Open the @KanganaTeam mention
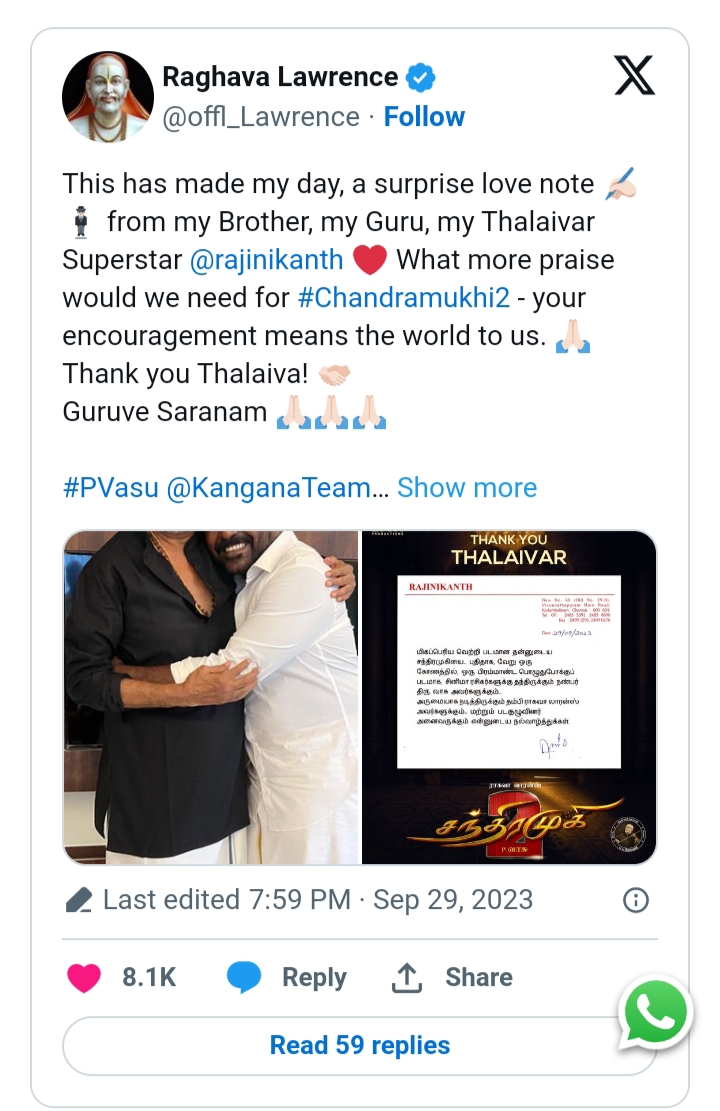Viewport: 720px width, 1111px height. pos(269,488)
